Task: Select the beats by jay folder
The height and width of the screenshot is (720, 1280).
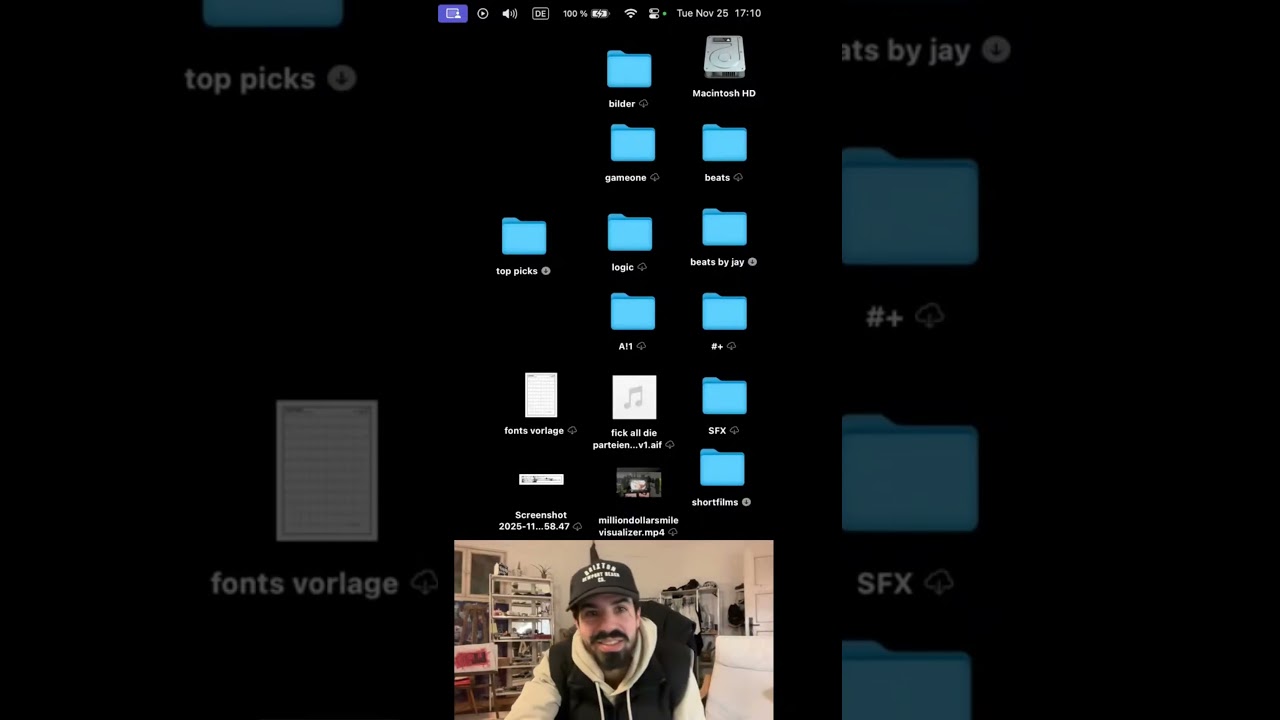Action: [724, 228]
